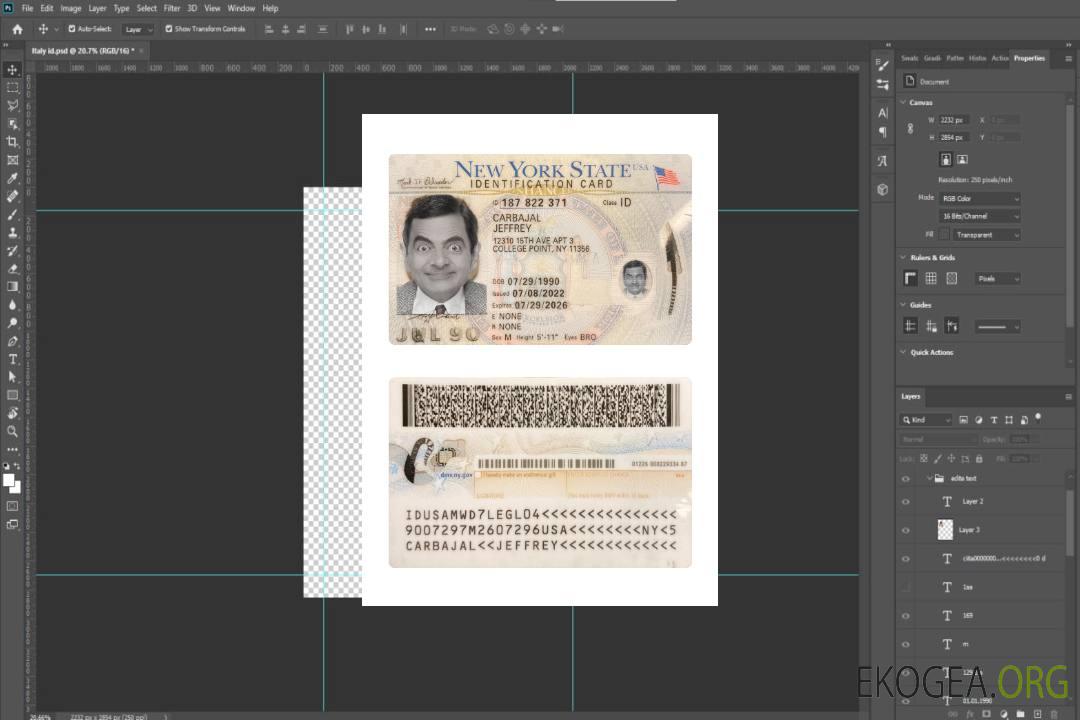The height and width of the screenshot is (720, 1080).
Task: Open the guide line style dropdown
Action: (997, 327)
